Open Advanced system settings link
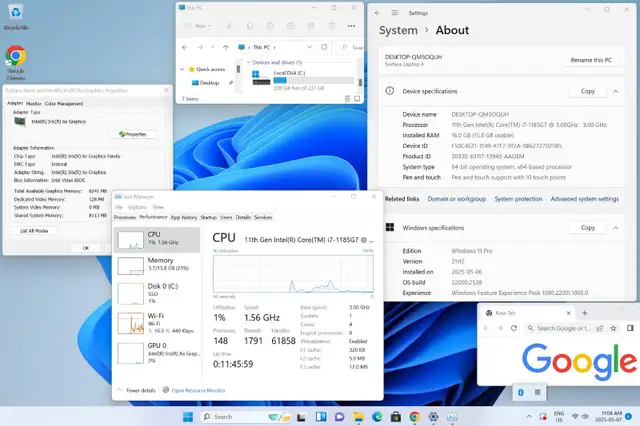 584,199
